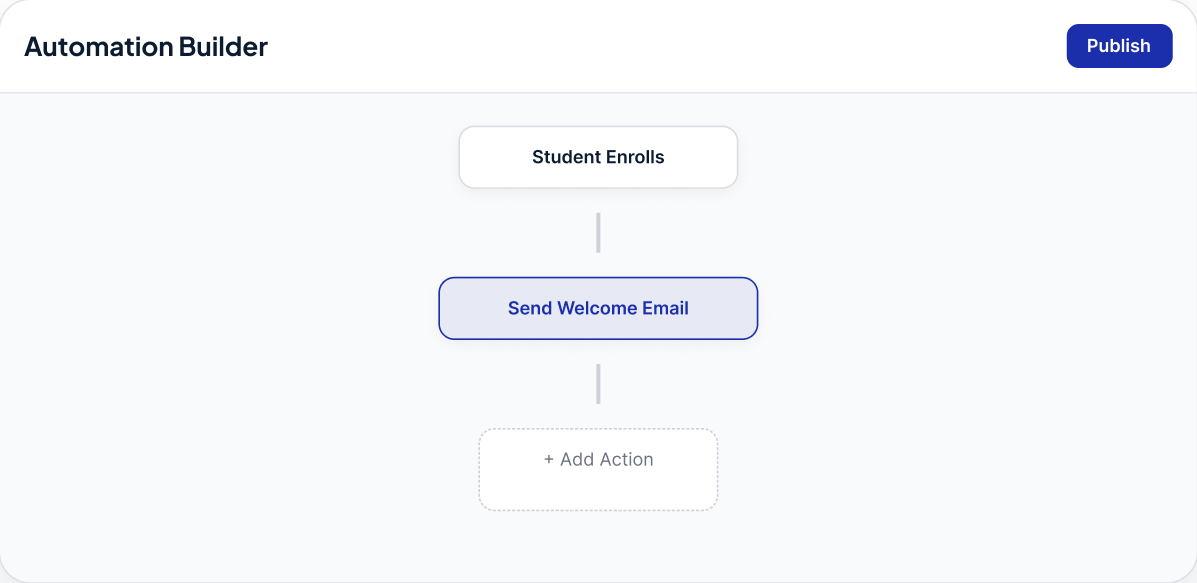The height and width of the screenshot is (583, 1197).
Task: Open the highlighted Send Welcome Email step
Action: [598, 308]
